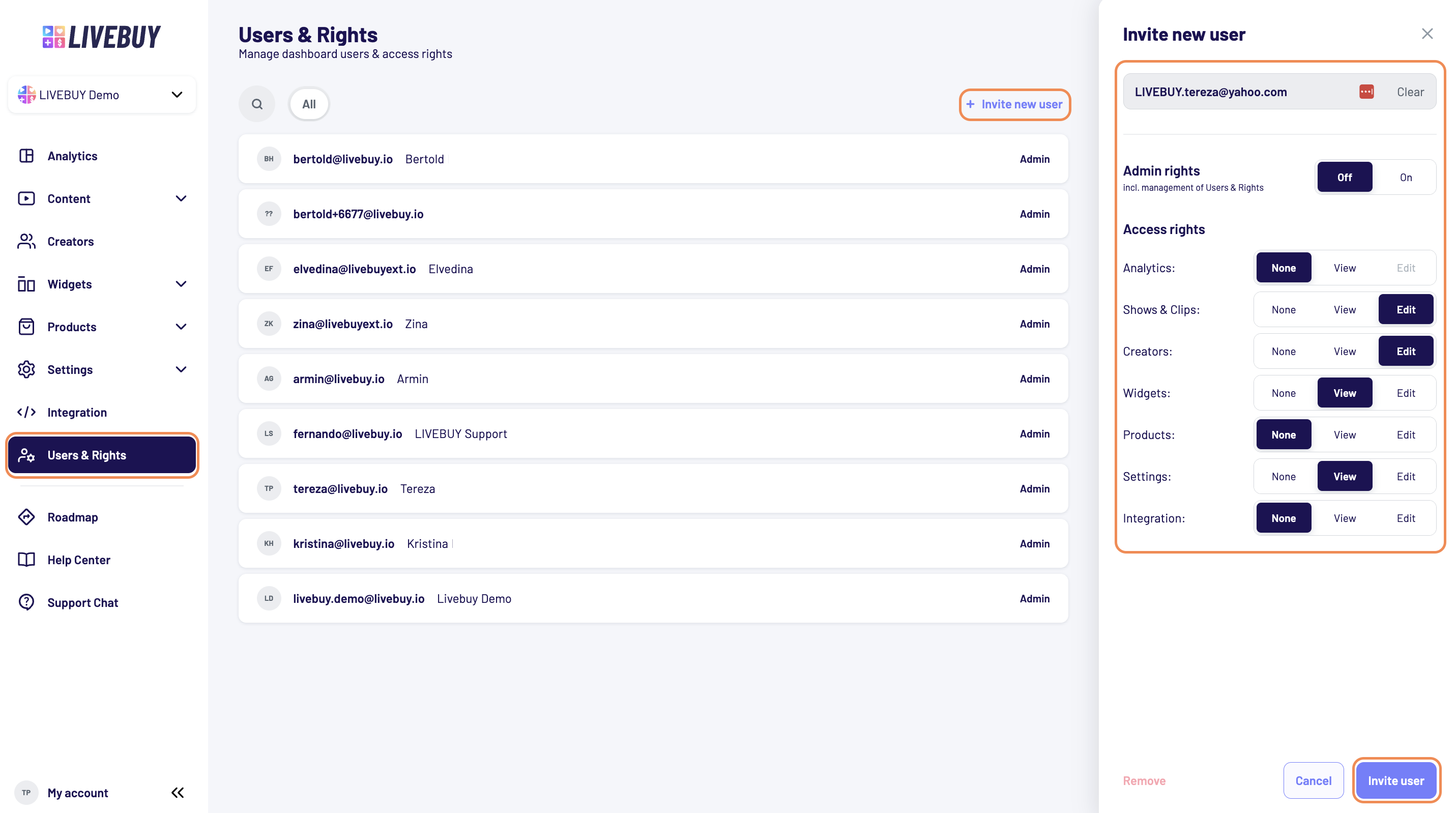Screen dimensions: 1456x813
Task: Collapse the sidebar with double chevron icon
Action: click(x=178, y=793)
